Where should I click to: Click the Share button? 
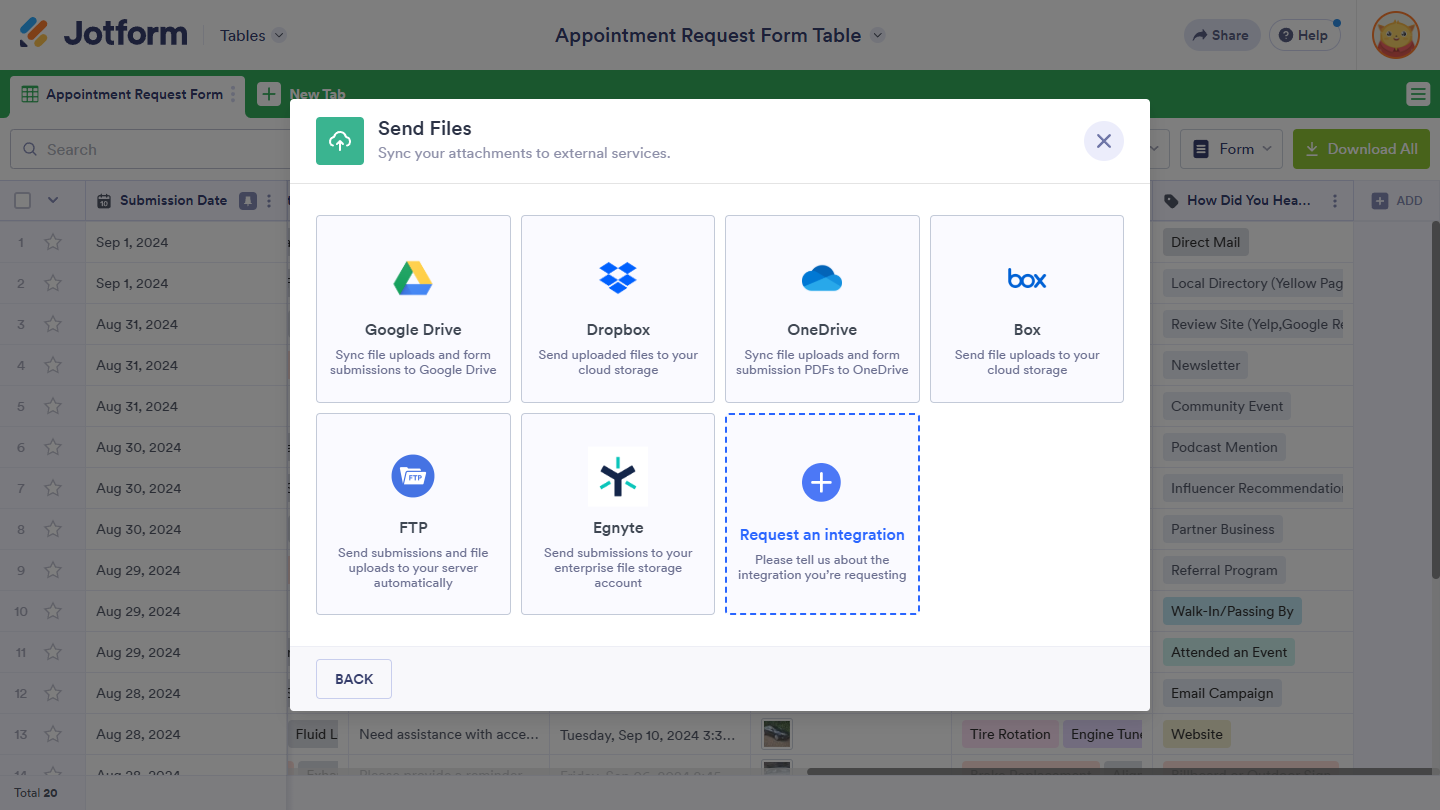point(1221,35)
